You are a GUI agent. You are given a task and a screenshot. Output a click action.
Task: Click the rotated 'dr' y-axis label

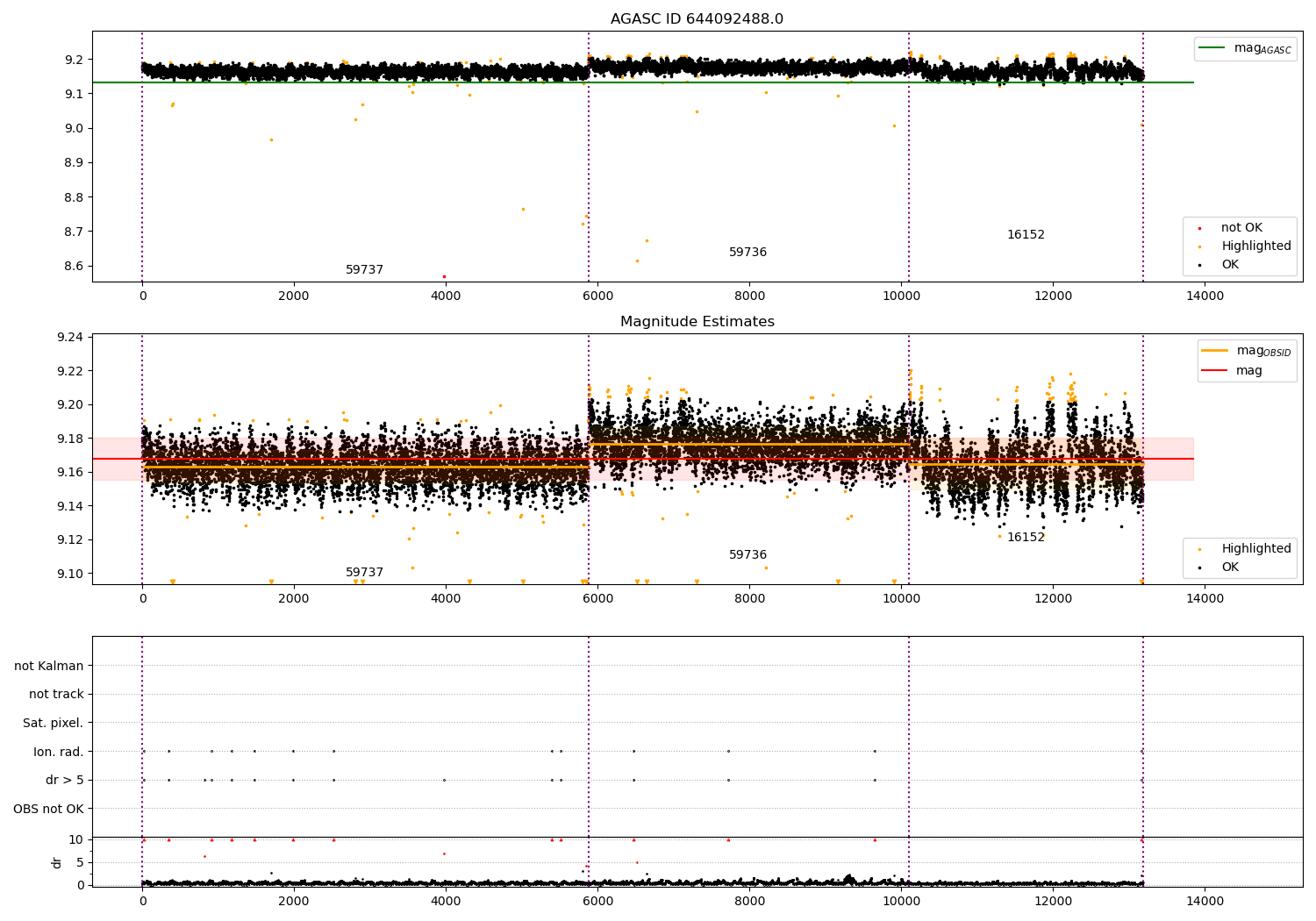pos(57,862)
